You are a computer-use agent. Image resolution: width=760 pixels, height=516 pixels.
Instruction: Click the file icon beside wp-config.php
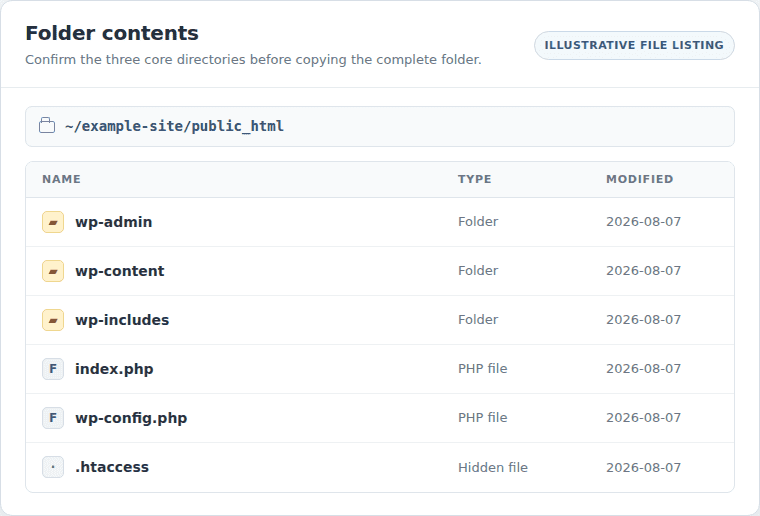coord(53,418)
